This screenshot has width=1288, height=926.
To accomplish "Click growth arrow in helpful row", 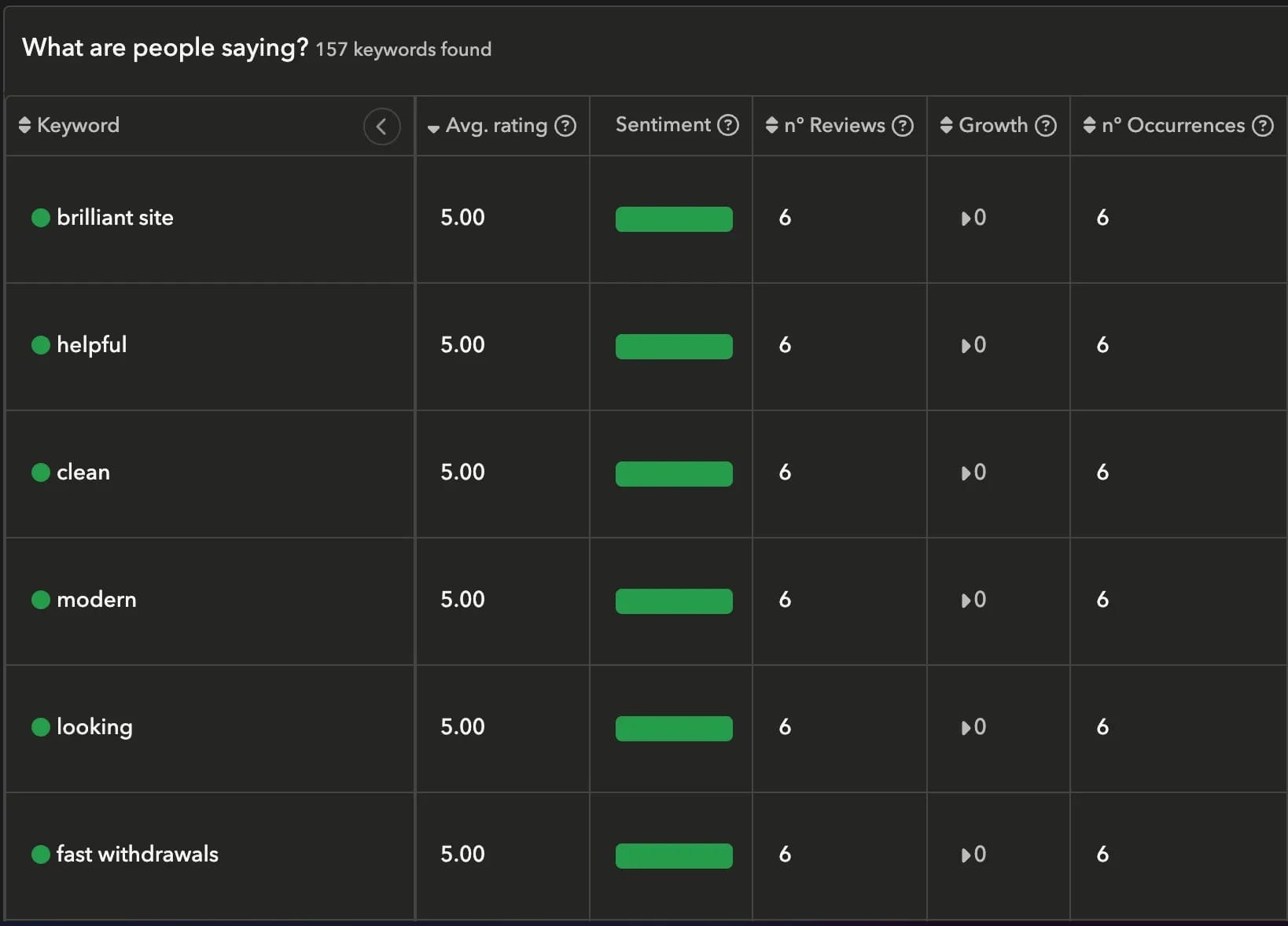I will click(966, 346).
